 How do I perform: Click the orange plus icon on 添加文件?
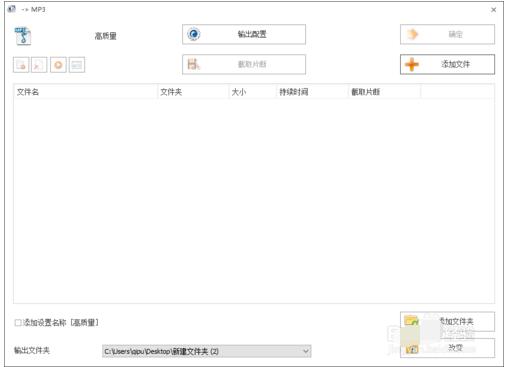pos(412,64)
